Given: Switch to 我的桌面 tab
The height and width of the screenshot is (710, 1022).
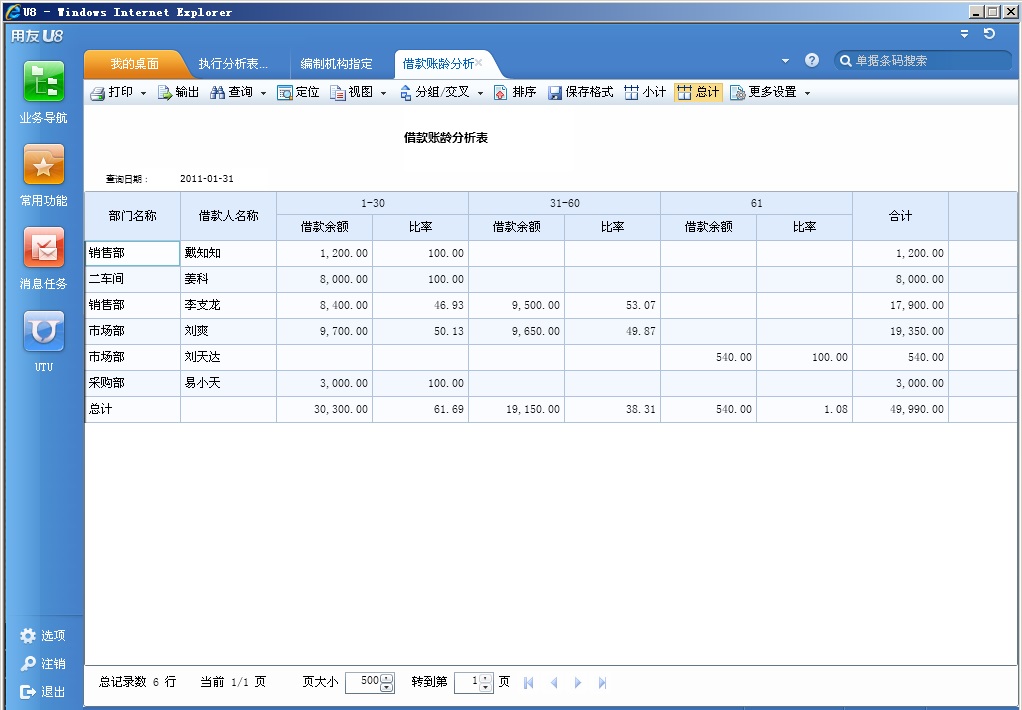Looking at the screenshot, I should (134, 64).
